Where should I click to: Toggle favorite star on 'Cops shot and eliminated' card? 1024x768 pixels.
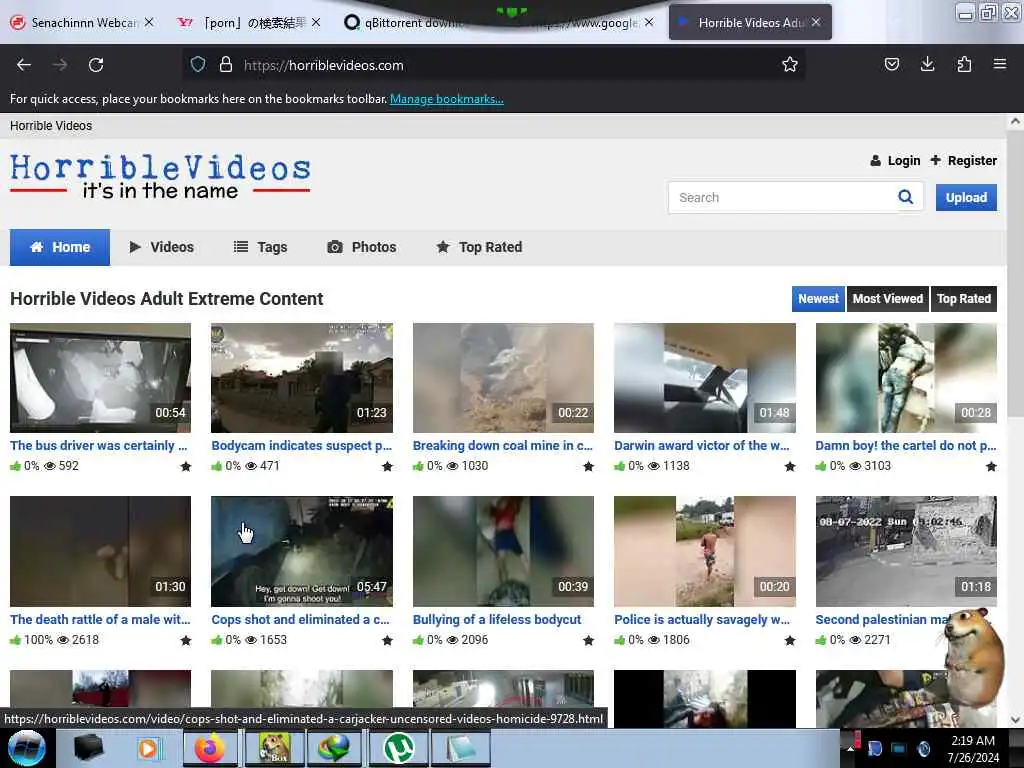[387, 640]
